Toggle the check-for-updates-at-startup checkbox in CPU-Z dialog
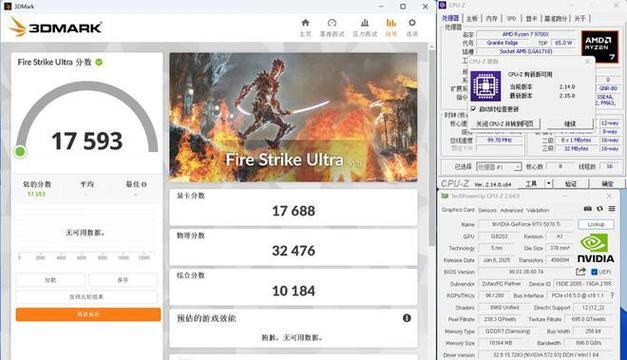This screenshot has width=627, height=360. [473, 109]
